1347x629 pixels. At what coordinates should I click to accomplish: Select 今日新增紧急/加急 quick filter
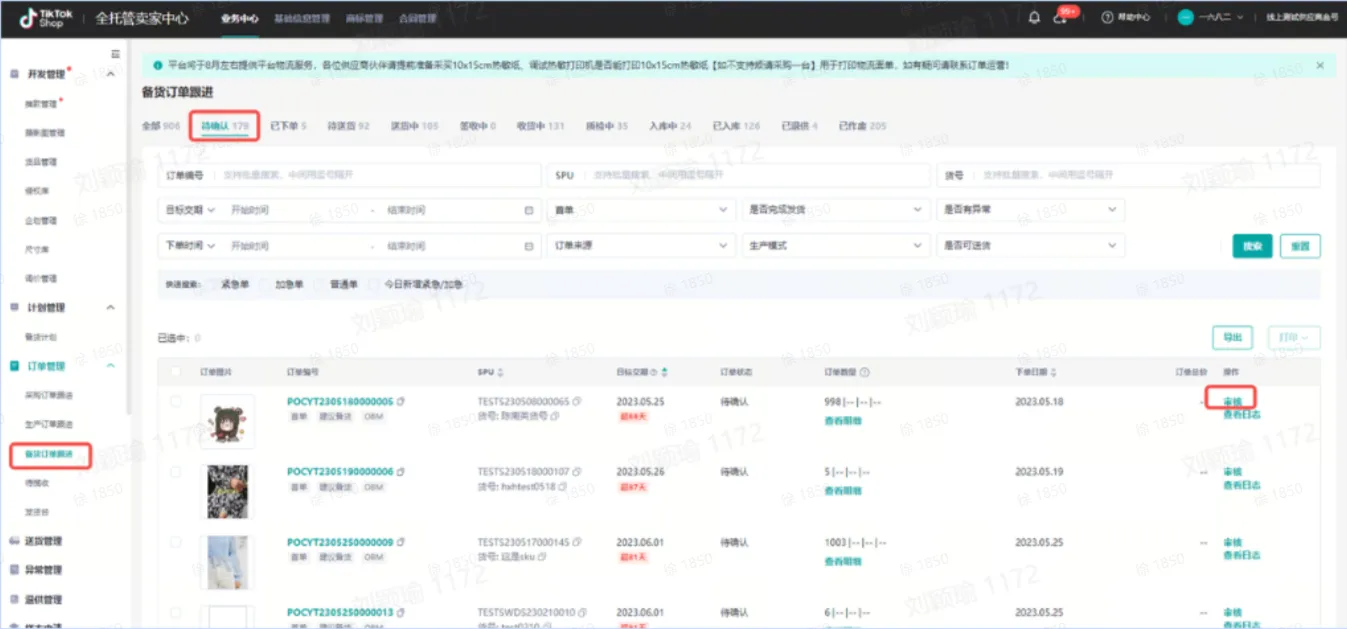pos(375,284)
